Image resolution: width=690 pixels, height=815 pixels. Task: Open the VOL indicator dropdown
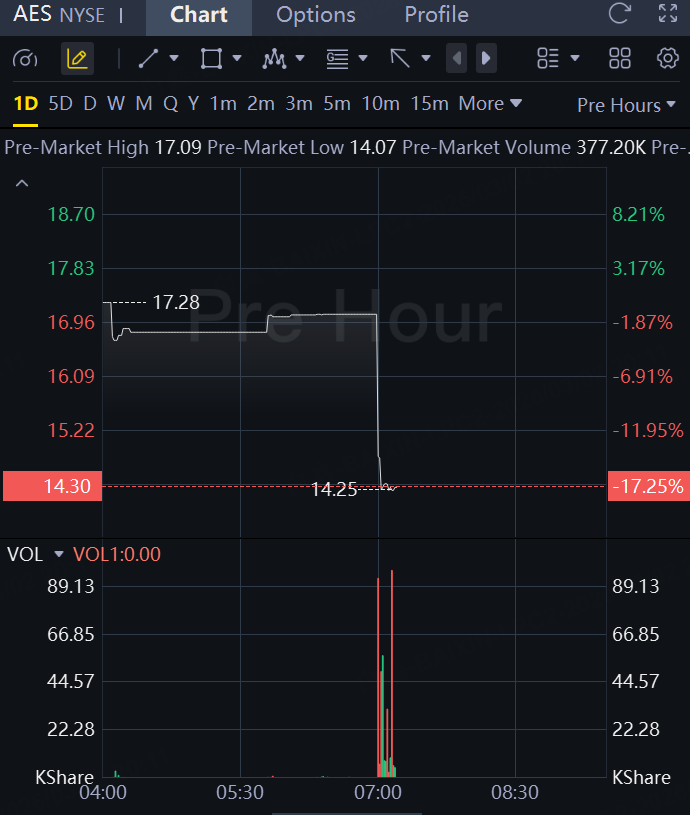(x=59, y=554)
